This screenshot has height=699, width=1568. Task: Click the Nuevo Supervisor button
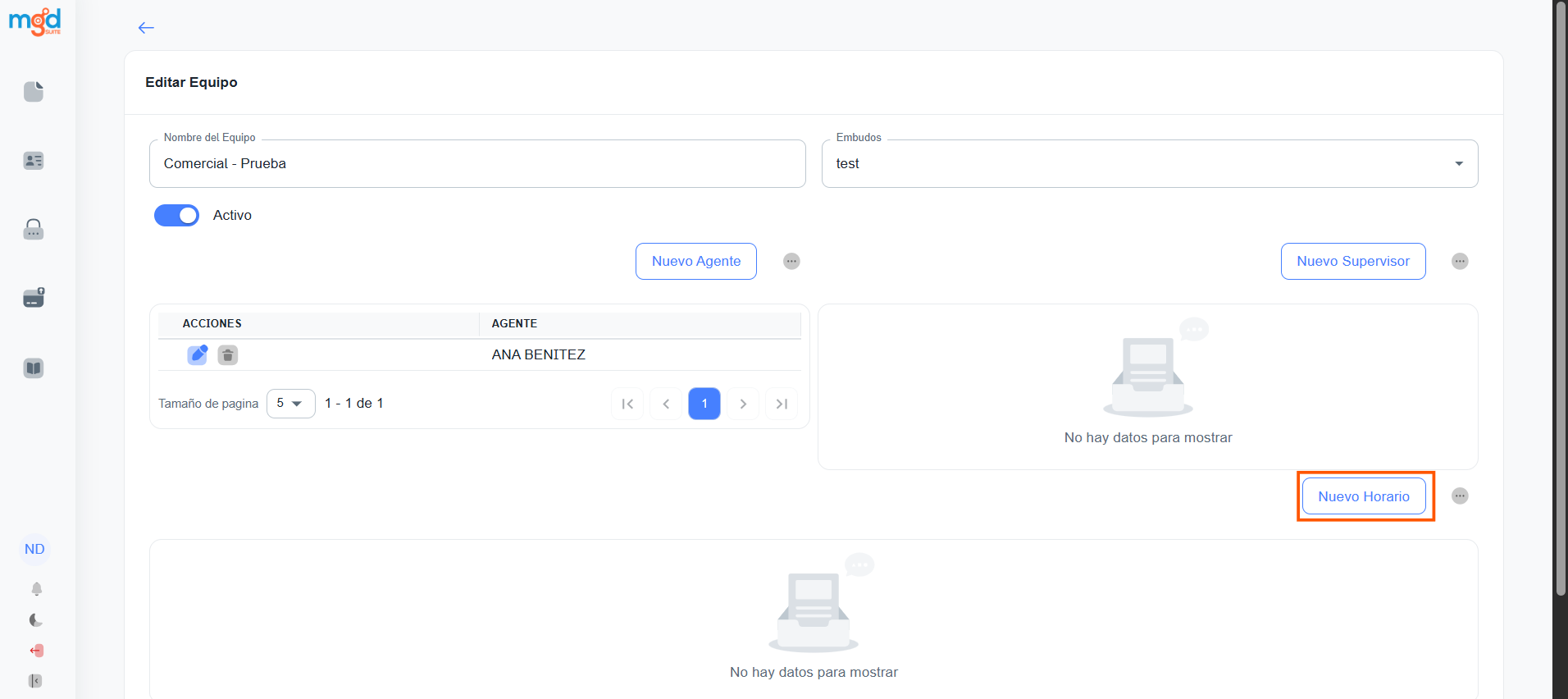[1352, 261]
